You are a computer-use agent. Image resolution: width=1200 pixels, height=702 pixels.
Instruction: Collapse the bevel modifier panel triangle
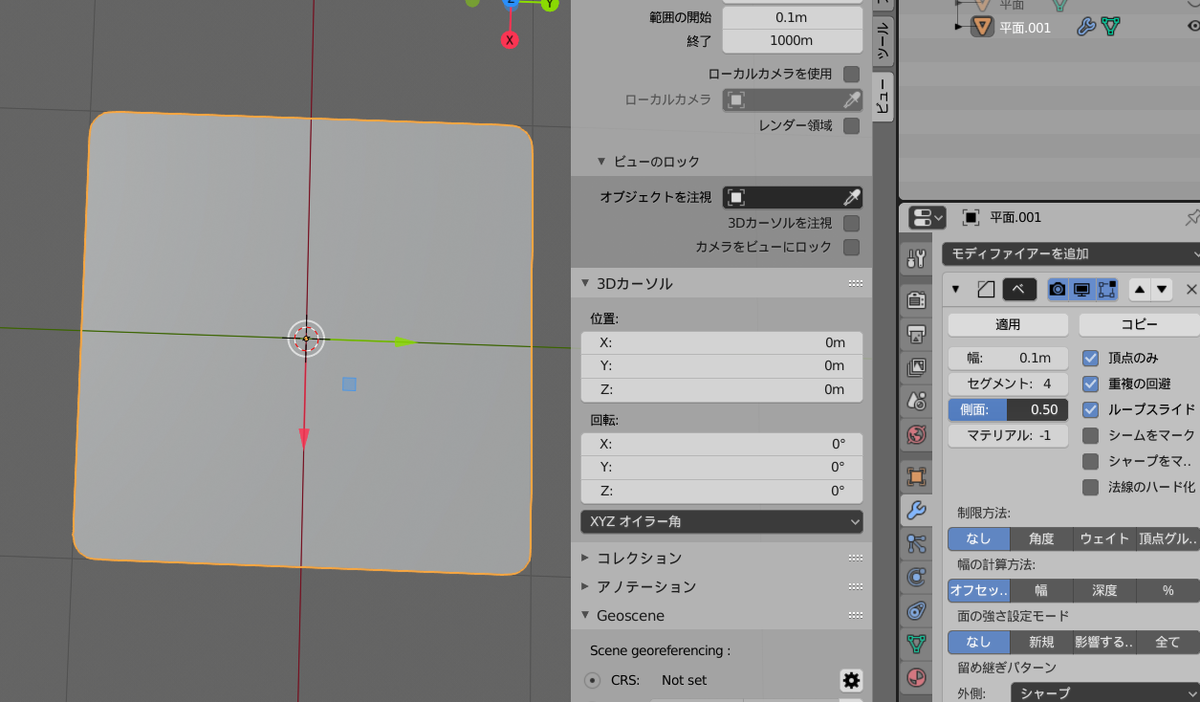956,289
